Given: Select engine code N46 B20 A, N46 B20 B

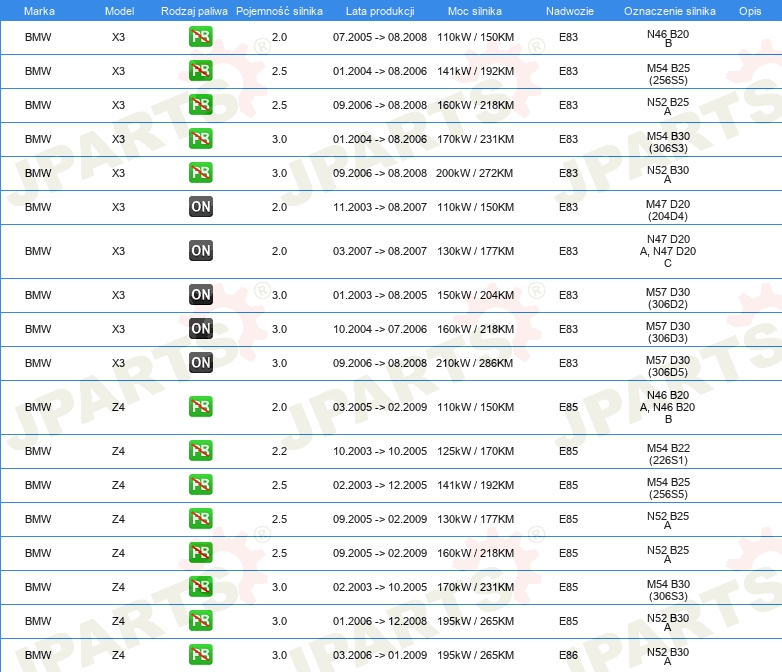Looking at the screenshot, I should [668, 407].
